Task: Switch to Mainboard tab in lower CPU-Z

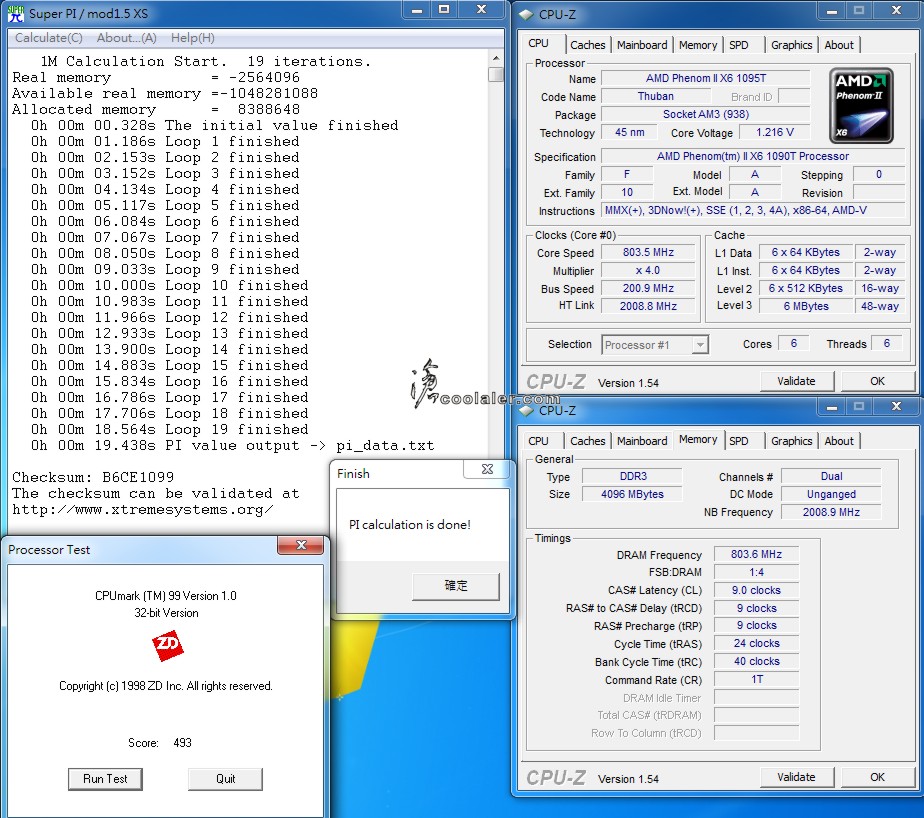Action: coord(642,441)
